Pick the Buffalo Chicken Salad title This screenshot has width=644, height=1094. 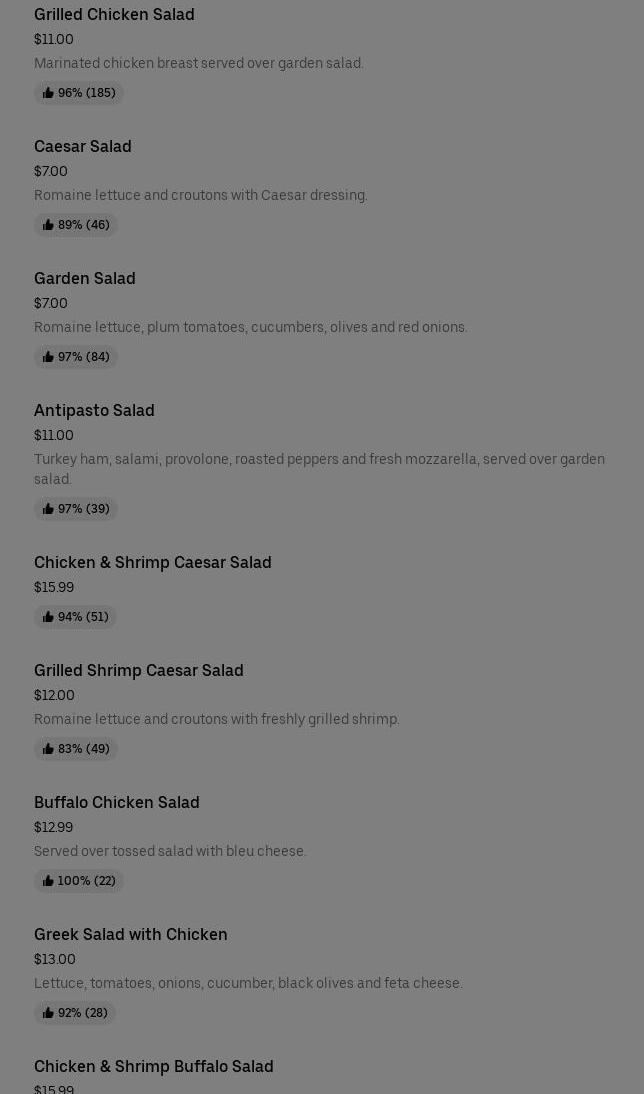coord(117,802)
